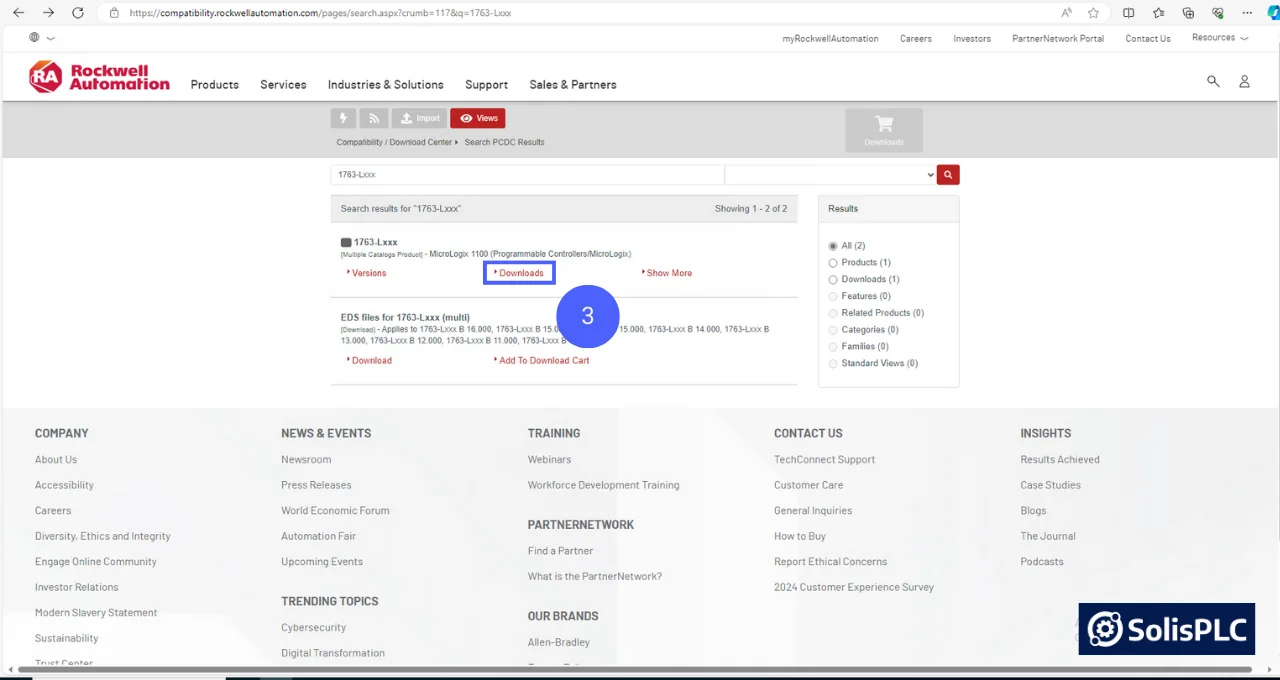1280x680 pixels.
Task: Open the search icon in site header
Action: [x=1213, y=81]
